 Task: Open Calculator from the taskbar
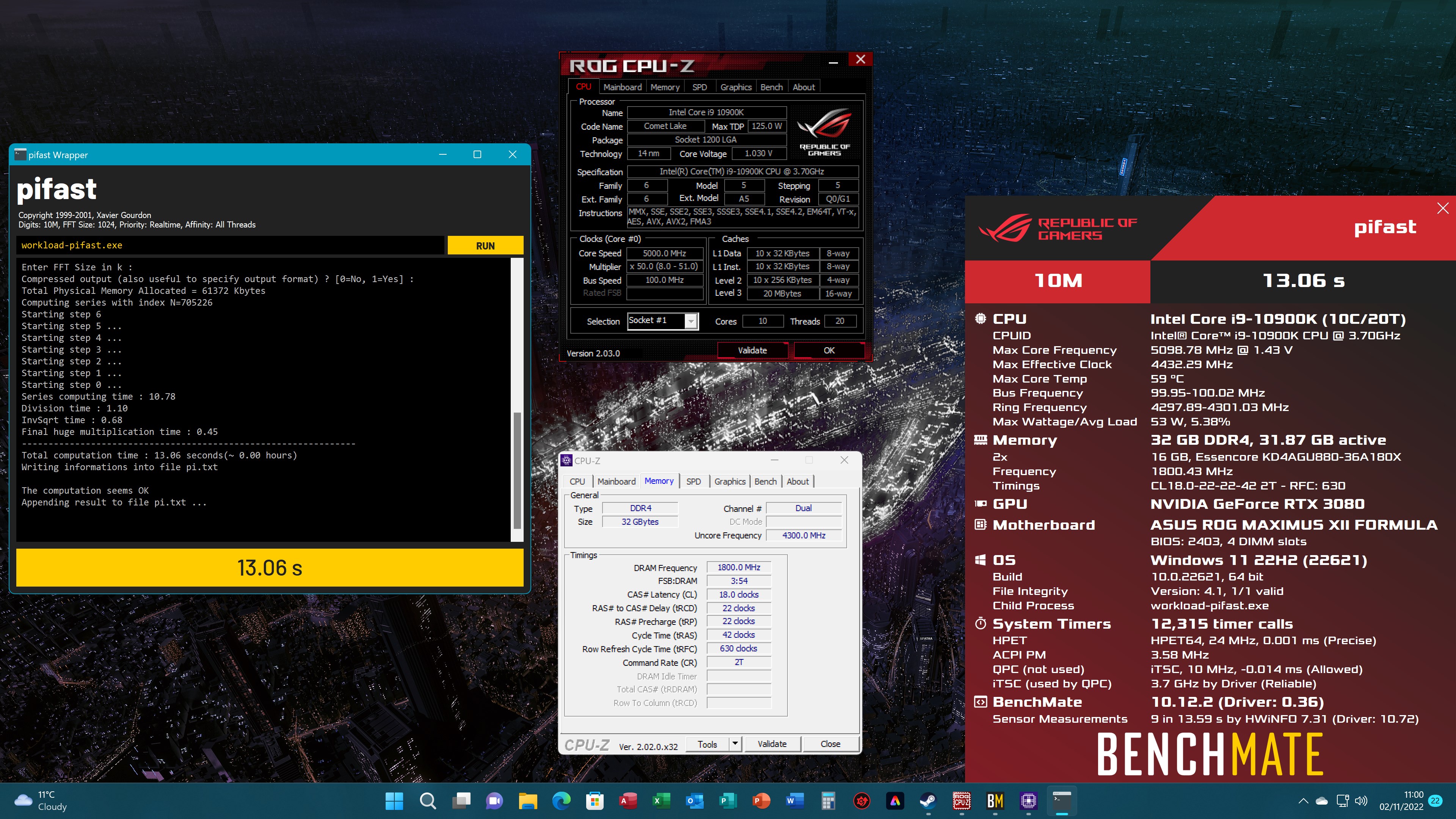point(827,800)
